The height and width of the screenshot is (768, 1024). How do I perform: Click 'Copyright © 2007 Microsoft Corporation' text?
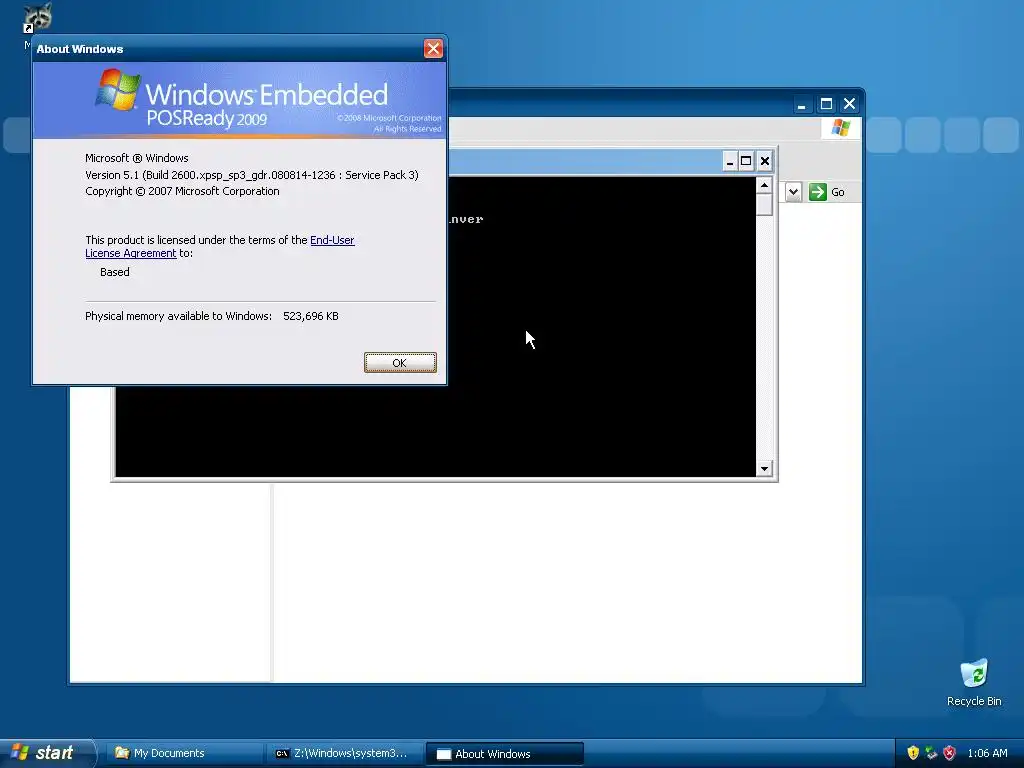tap(182, 191)
